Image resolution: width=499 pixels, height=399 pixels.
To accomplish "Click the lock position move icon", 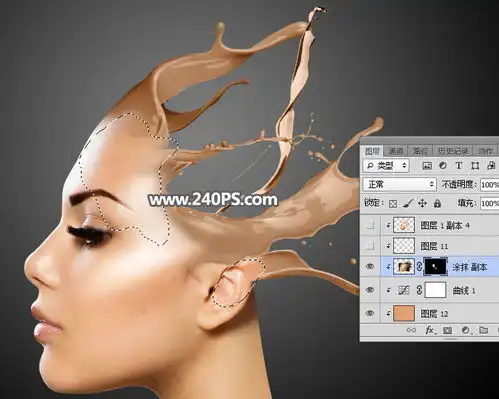I will 422,203.
